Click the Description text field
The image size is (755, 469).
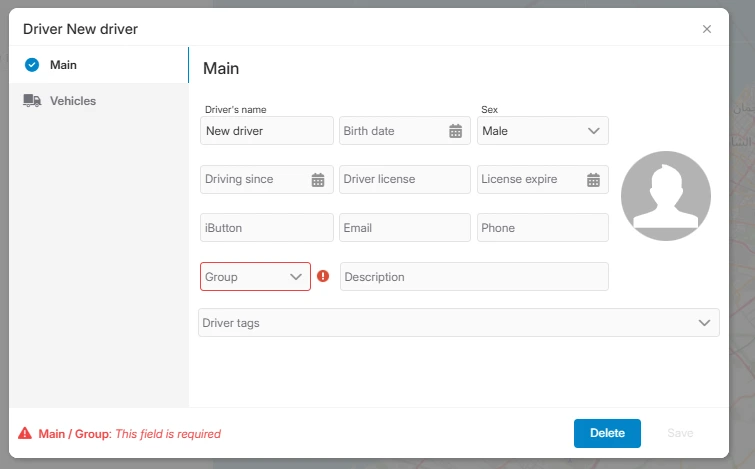pyautogui.click(x=474, y=276)
